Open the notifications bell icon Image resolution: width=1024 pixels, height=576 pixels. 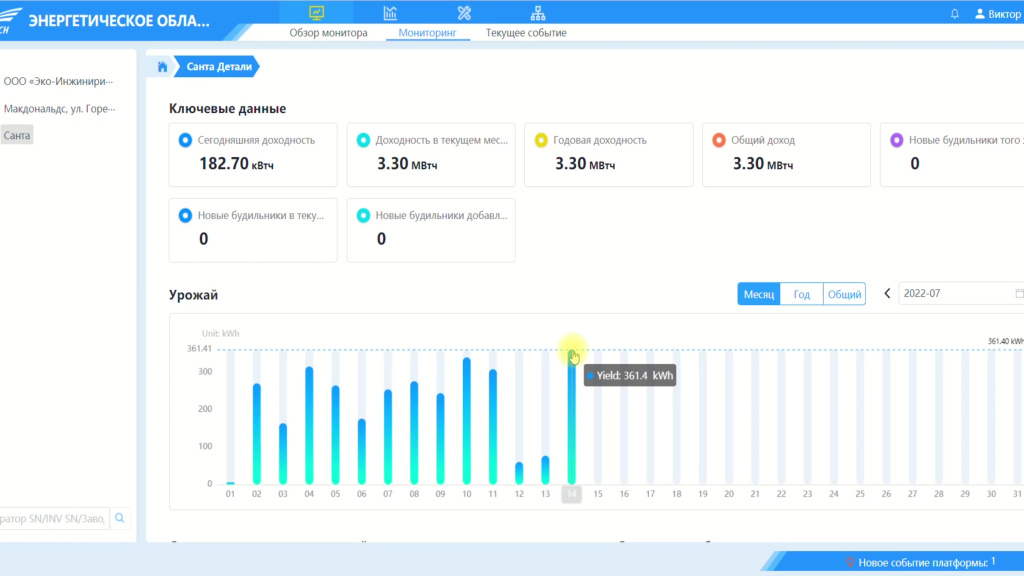(954, 14)
